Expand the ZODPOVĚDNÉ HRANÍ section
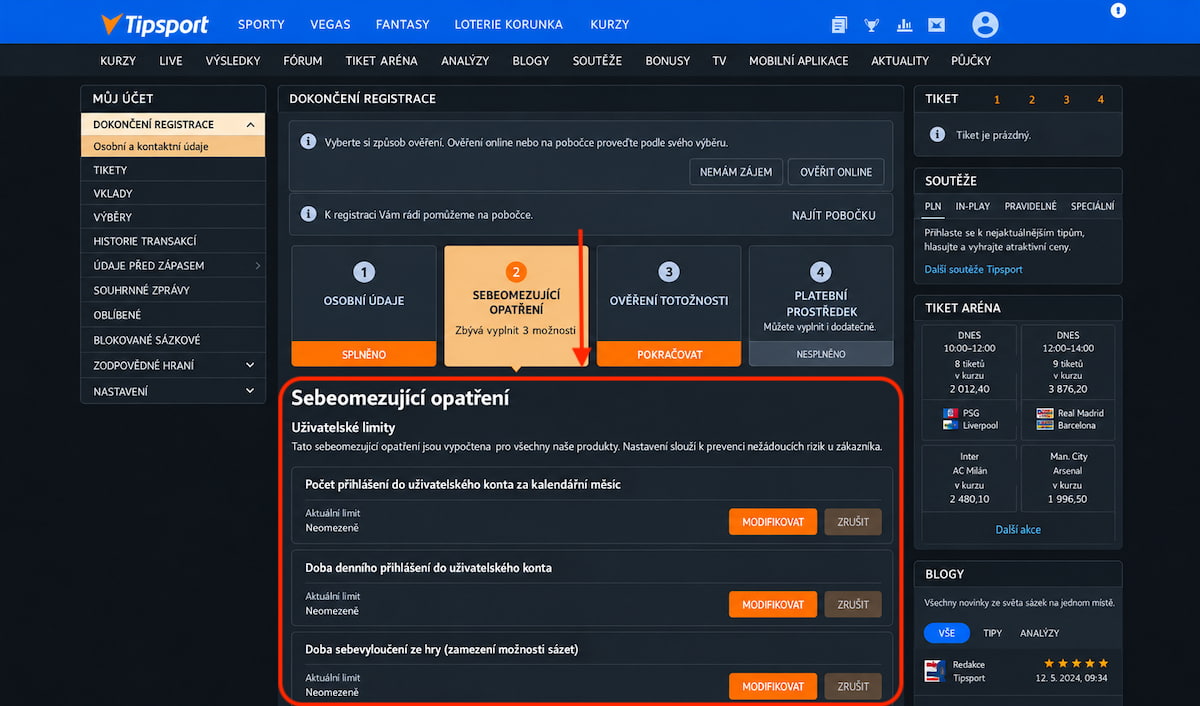 coord(249,366)
